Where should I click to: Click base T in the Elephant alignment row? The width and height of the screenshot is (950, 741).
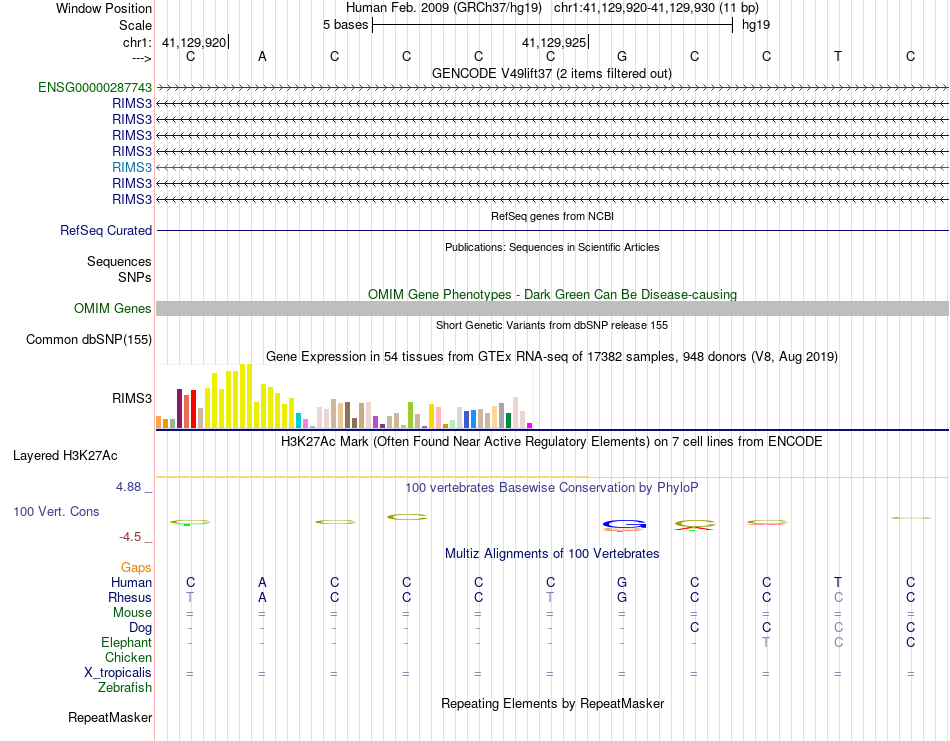(766, 642)
